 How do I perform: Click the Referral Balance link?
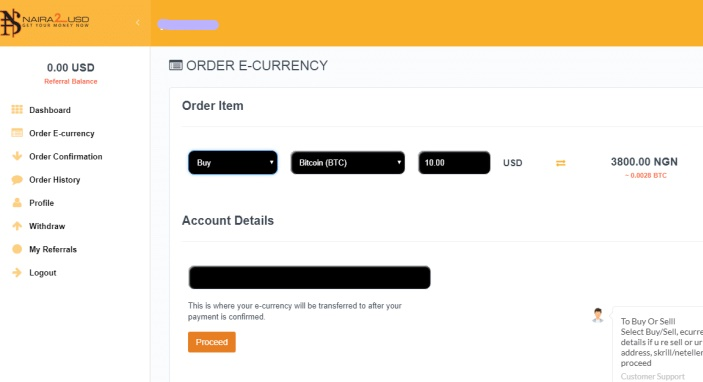click(71, 81)
